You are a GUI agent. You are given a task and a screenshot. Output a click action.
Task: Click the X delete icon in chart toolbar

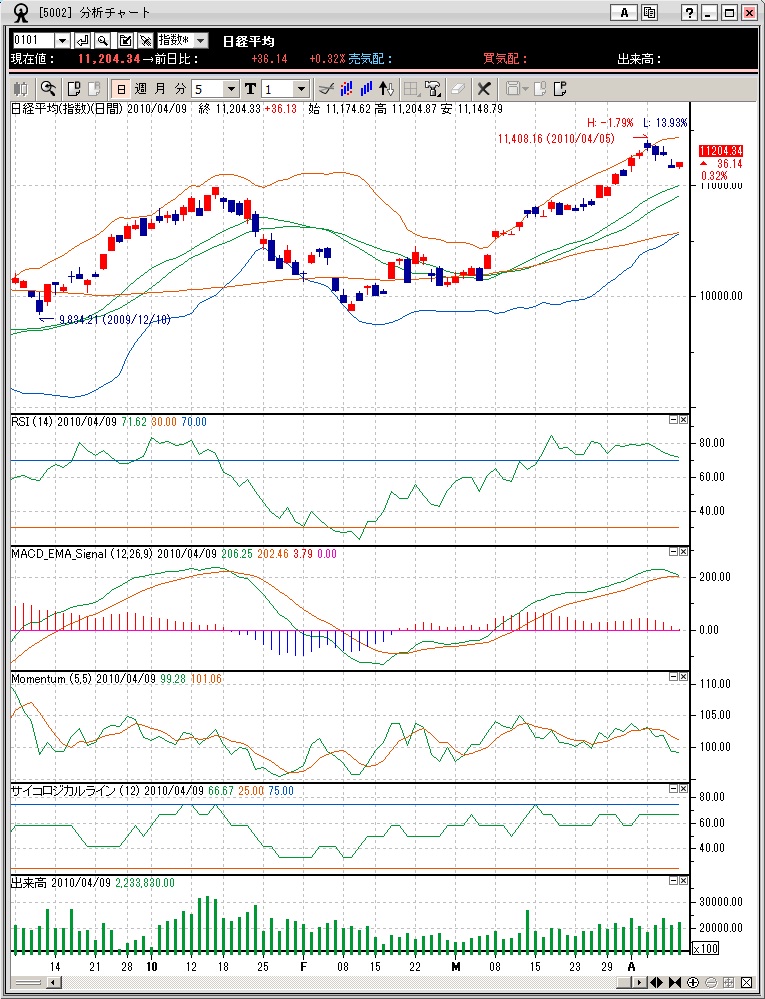point(484,89)
